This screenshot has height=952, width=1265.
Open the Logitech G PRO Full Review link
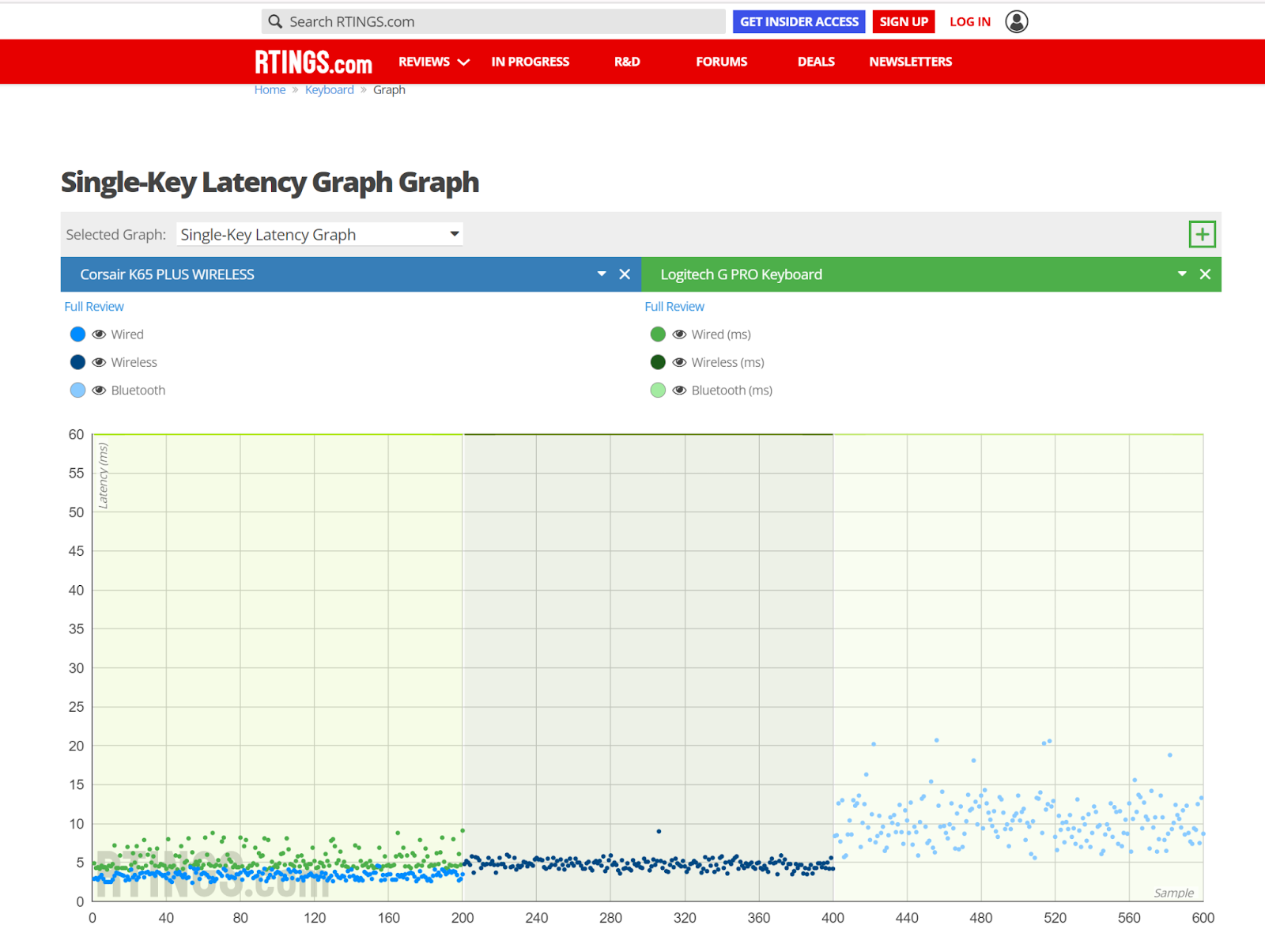click(674, 307)
